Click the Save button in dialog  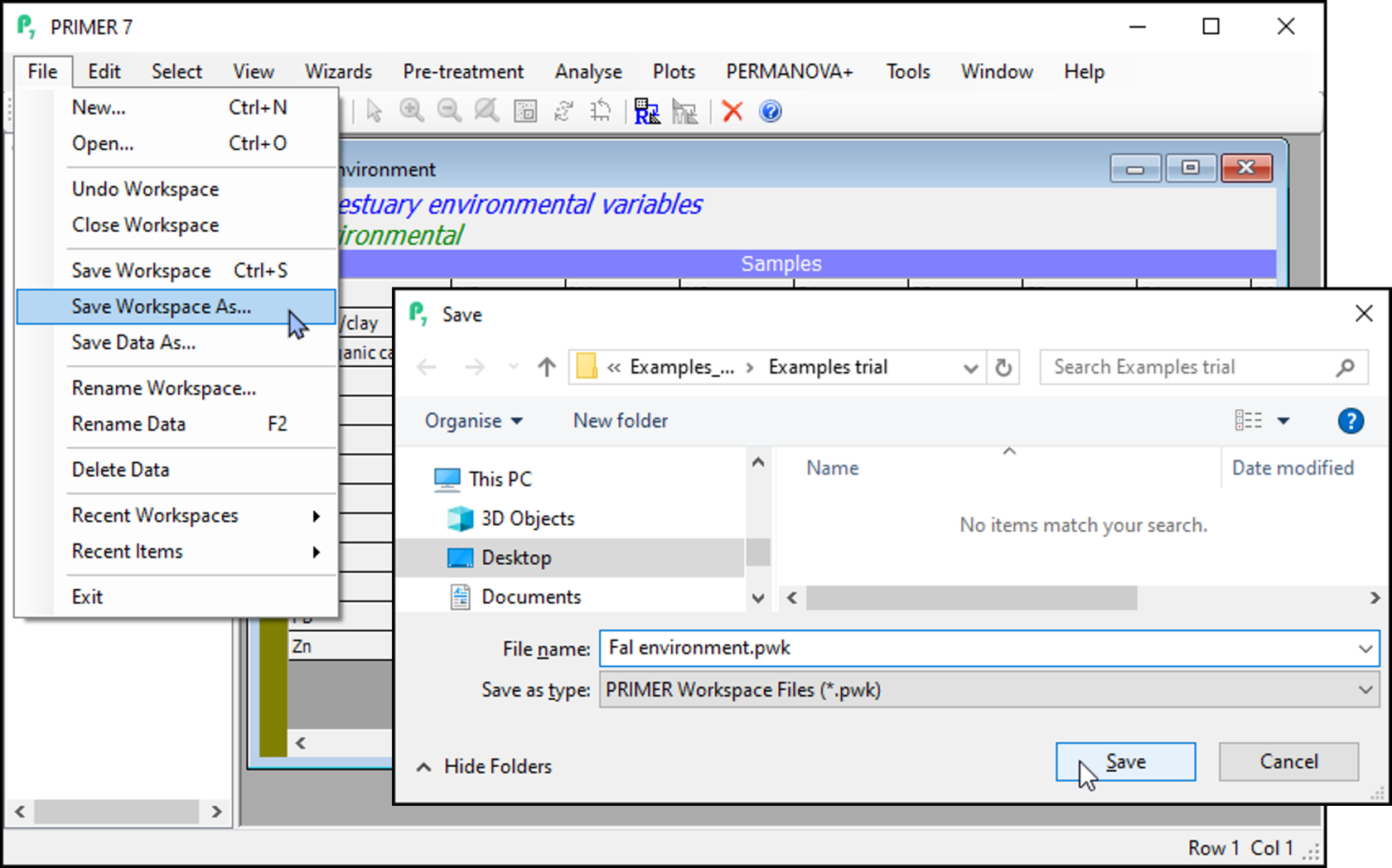click(x=1125, y=762)
